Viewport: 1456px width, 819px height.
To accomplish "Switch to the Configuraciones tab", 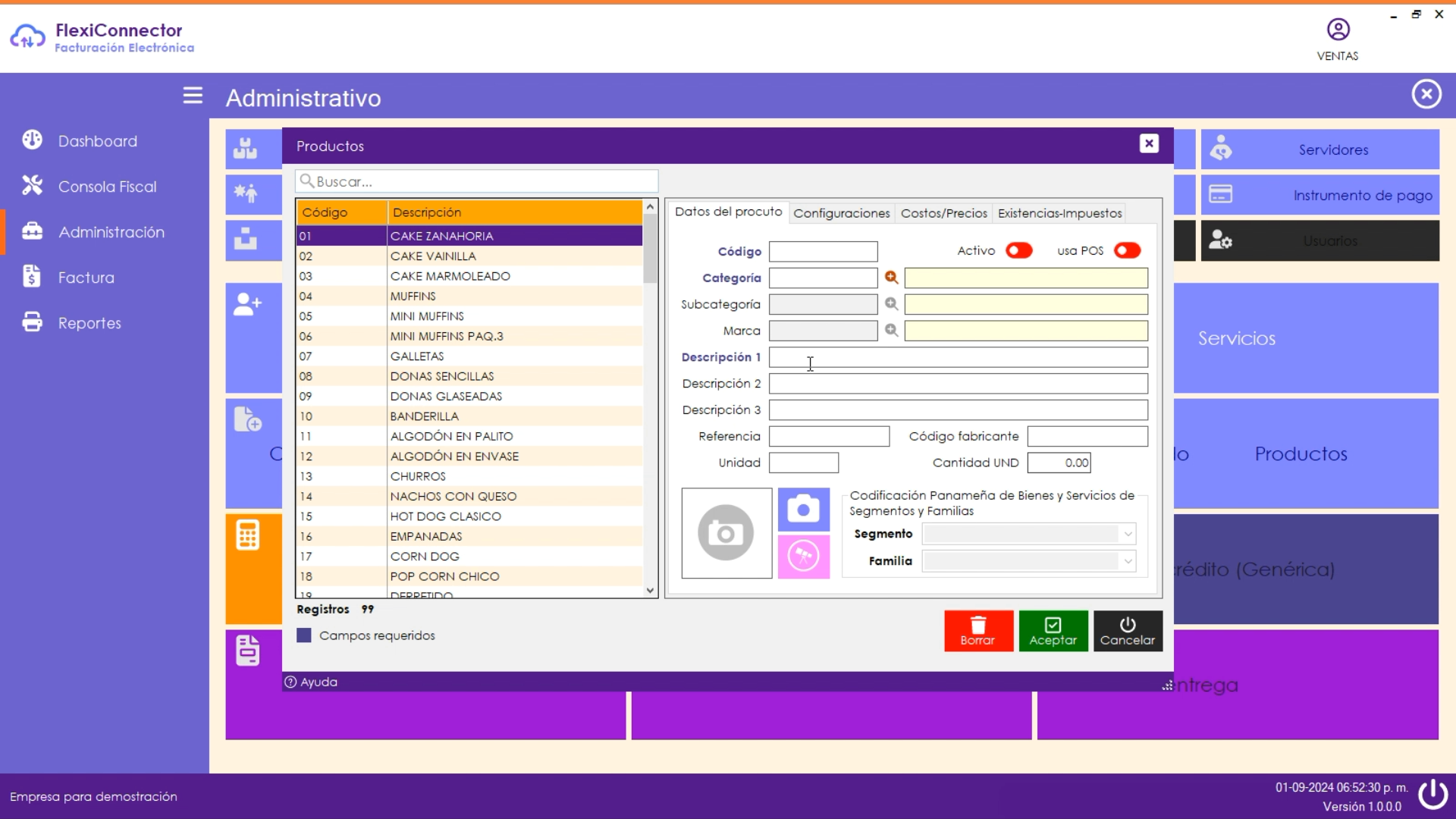I will point(841,213).
